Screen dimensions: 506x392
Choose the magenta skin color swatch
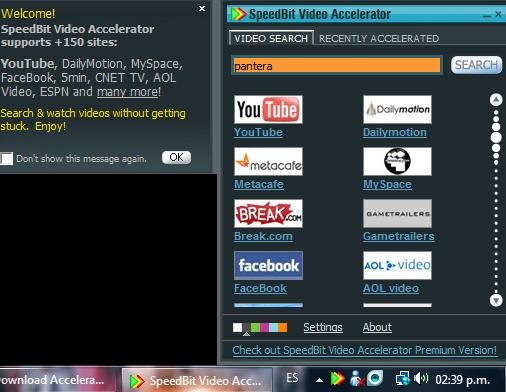point(264,328)
